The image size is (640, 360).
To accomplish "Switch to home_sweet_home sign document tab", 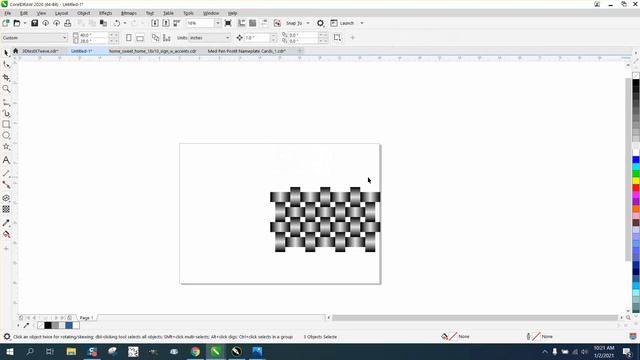I will point(152,51).
